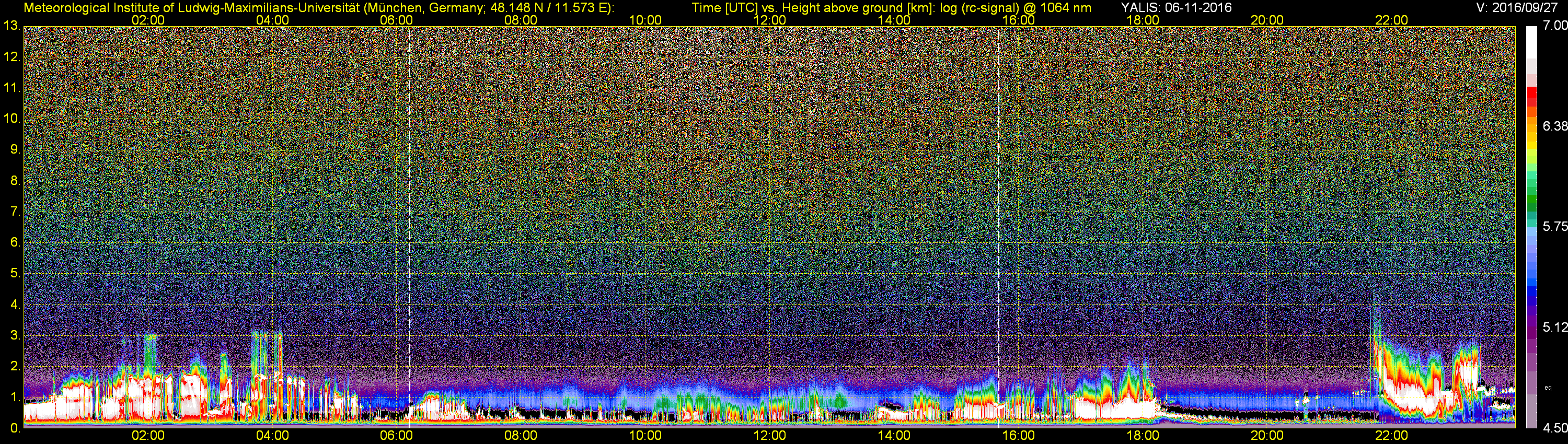Select the 16:00 label on the bottom time axis

(x=1018, y=436)
